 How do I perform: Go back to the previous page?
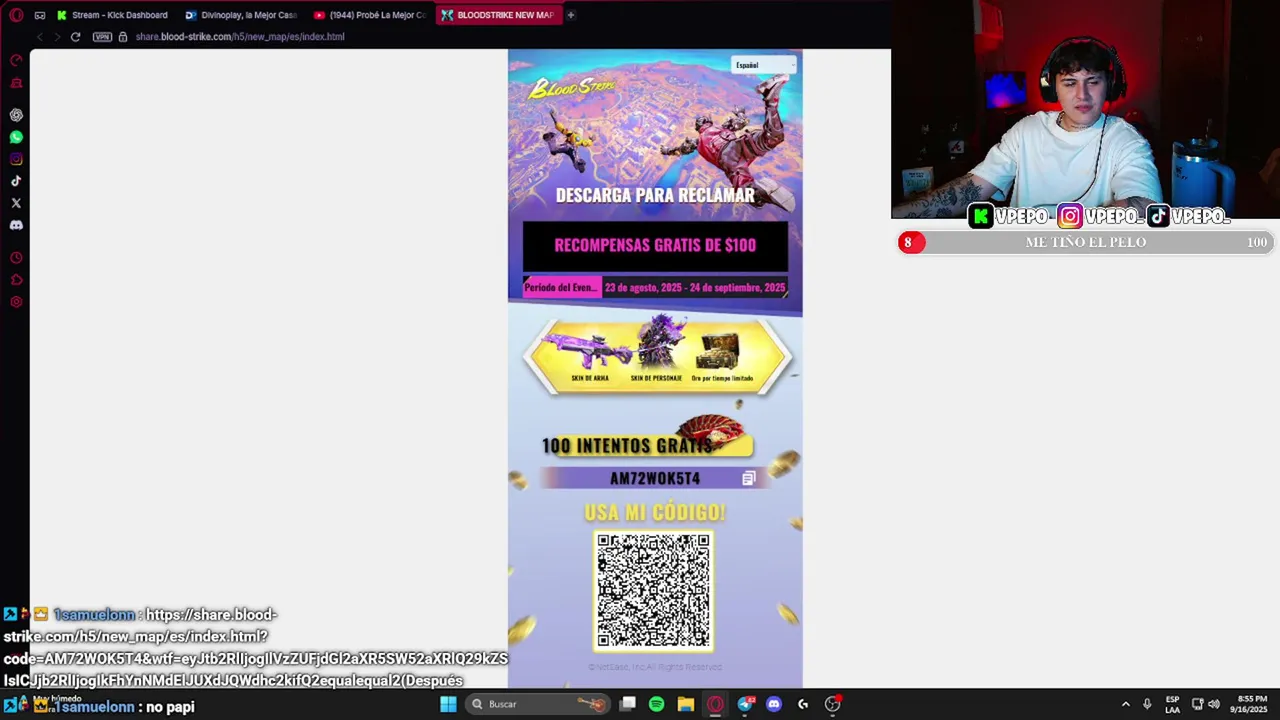[x=40, y=37]
